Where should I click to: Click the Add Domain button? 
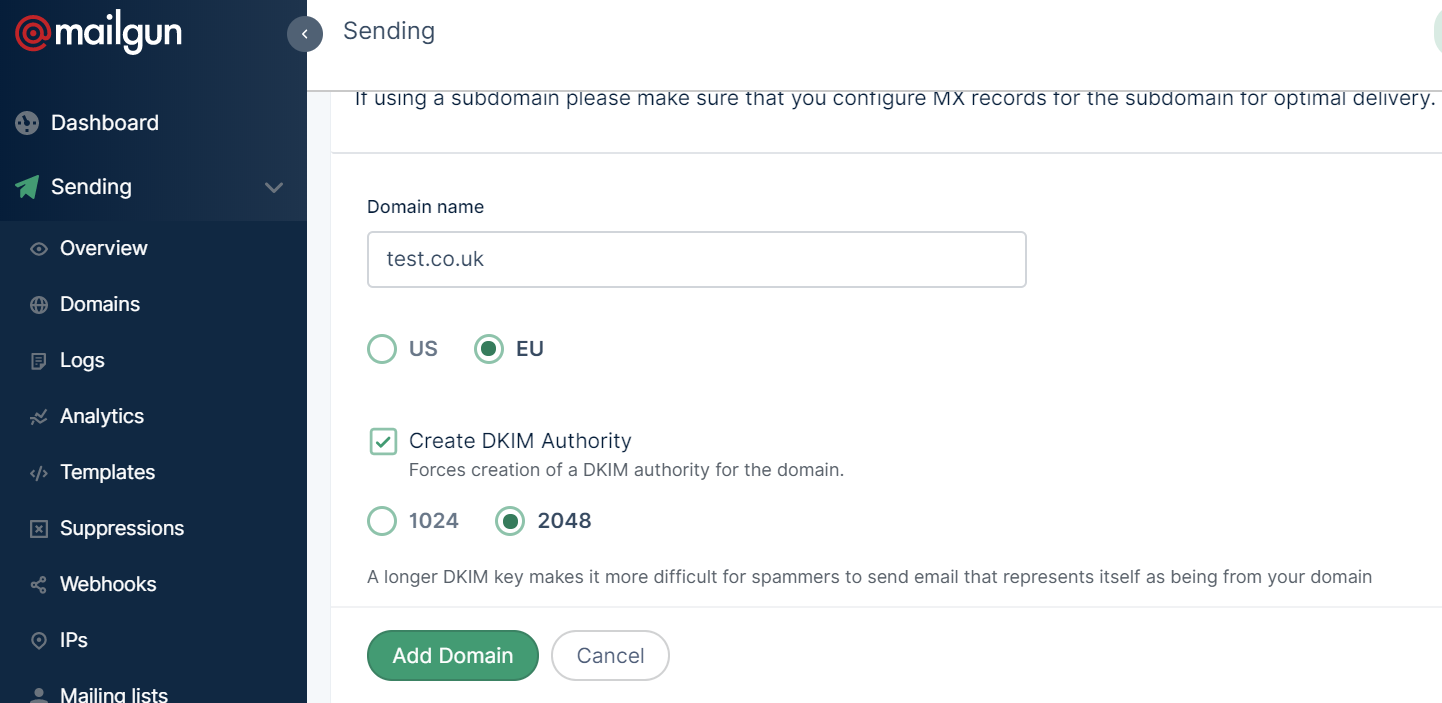click(x=453, y=655)
